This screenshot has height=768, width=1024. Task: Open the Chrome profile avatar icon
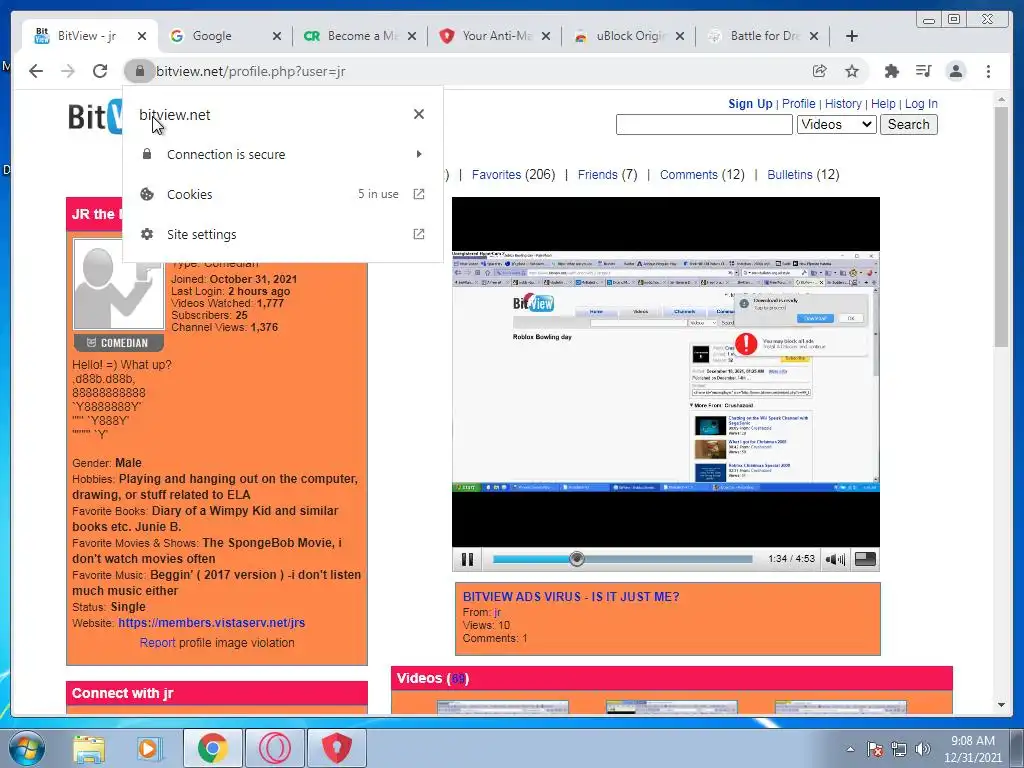[956, 71]
